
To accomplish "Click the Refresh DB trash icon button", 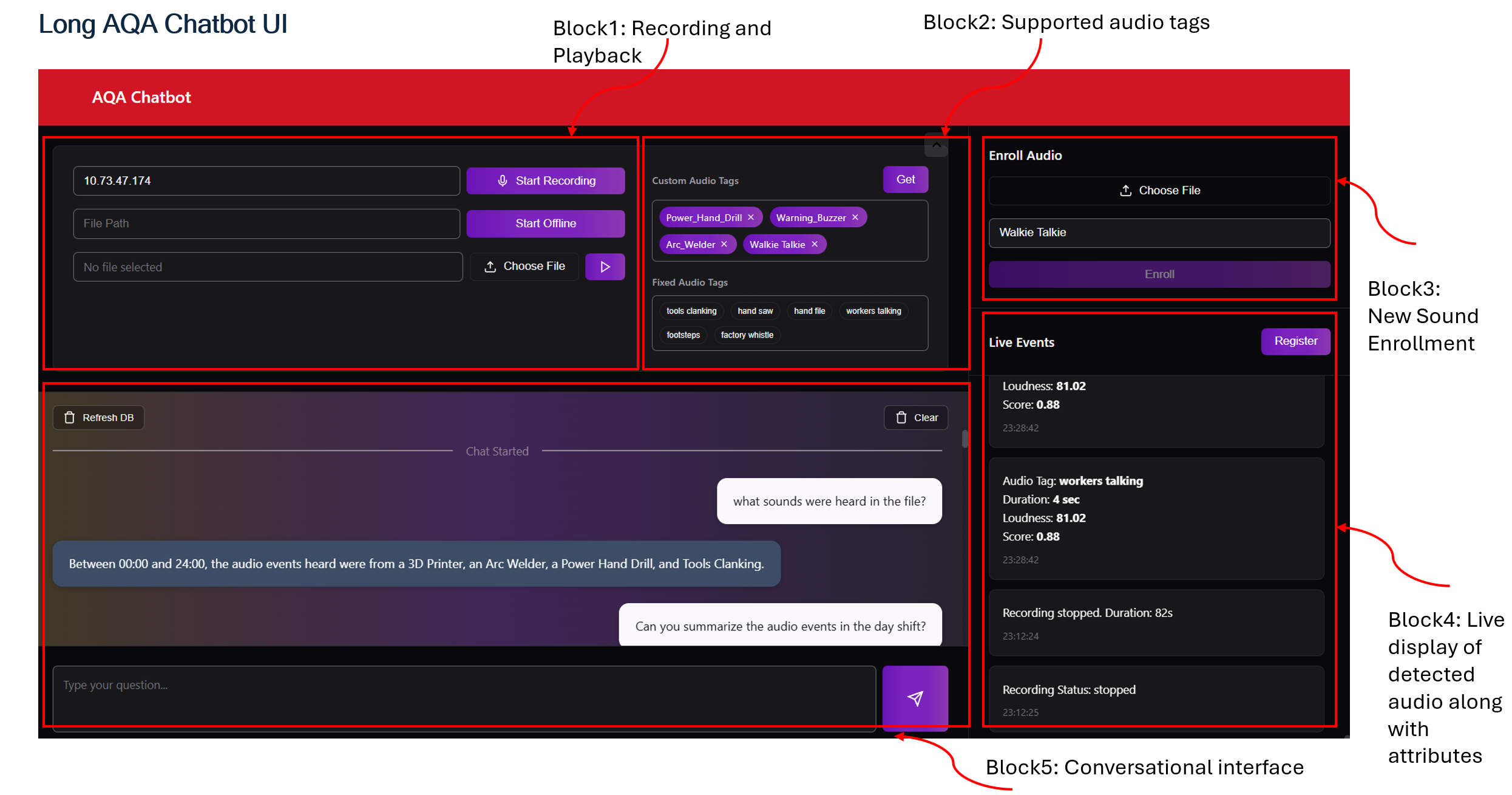I will tap(98, 418).
